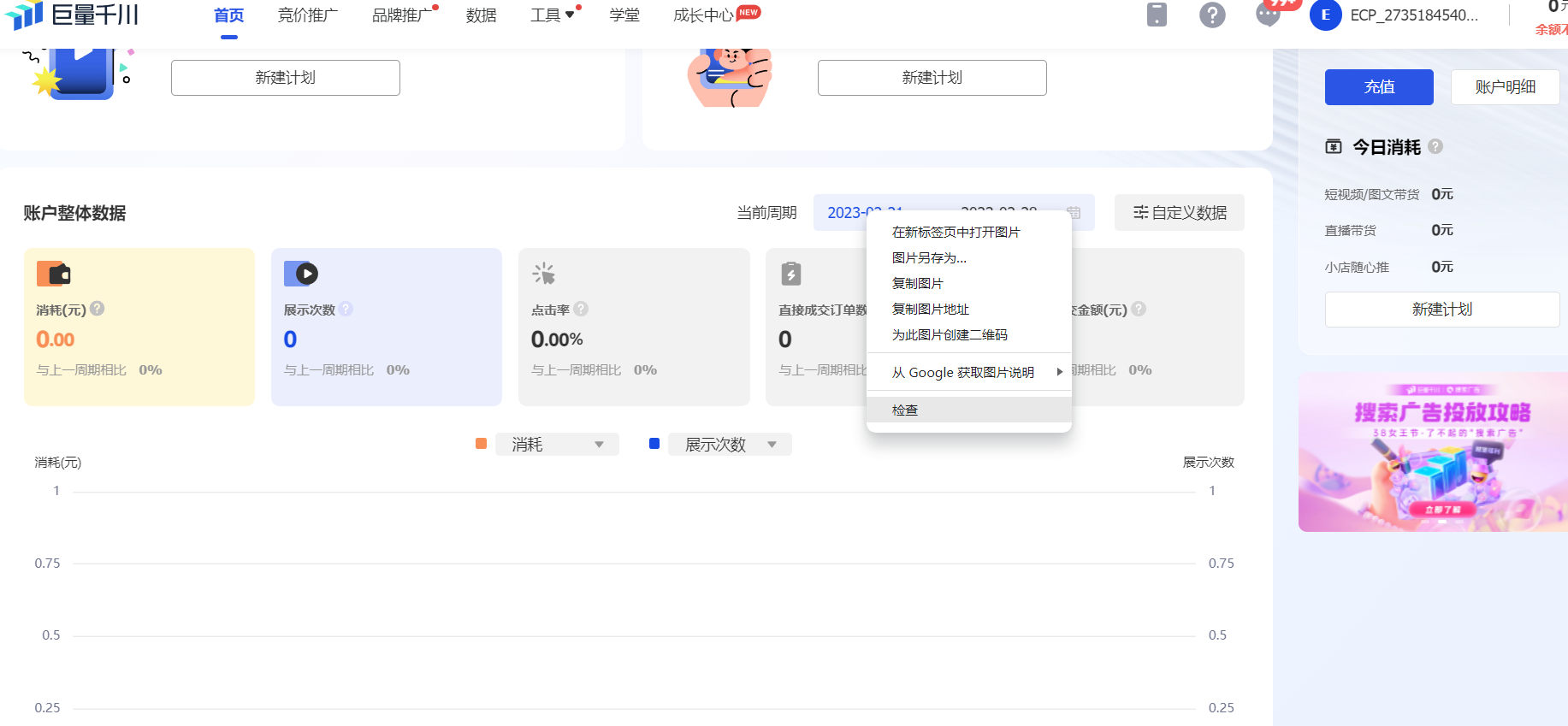Screen dimensions: 1568x726
Task: Open the 展示次数 chart metric dropdown
Action: click(730, 445)
